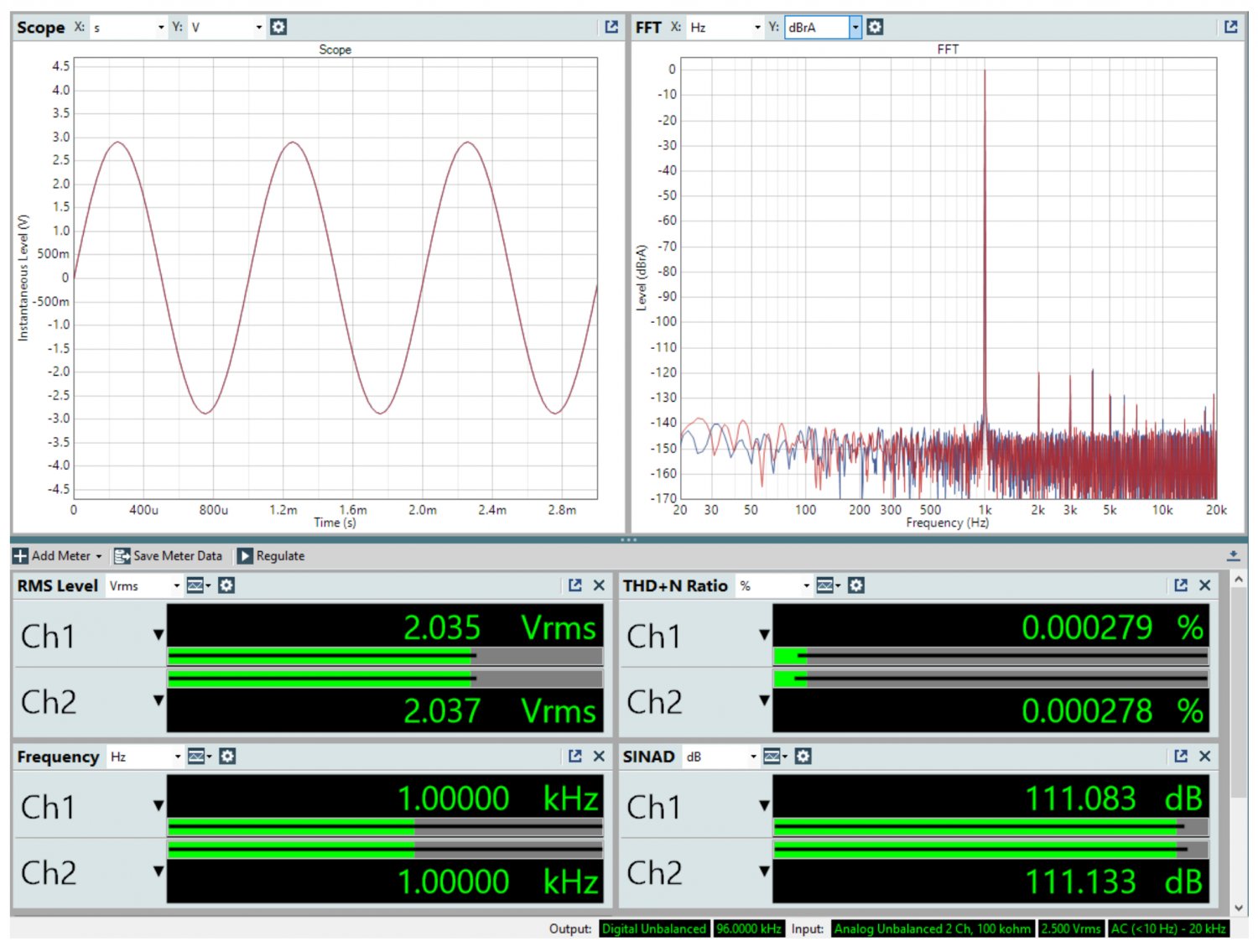Expand SINAD Ch1 channel arrow
Viewport: 1258px width, 952px height.
click(x=764, y=806)
